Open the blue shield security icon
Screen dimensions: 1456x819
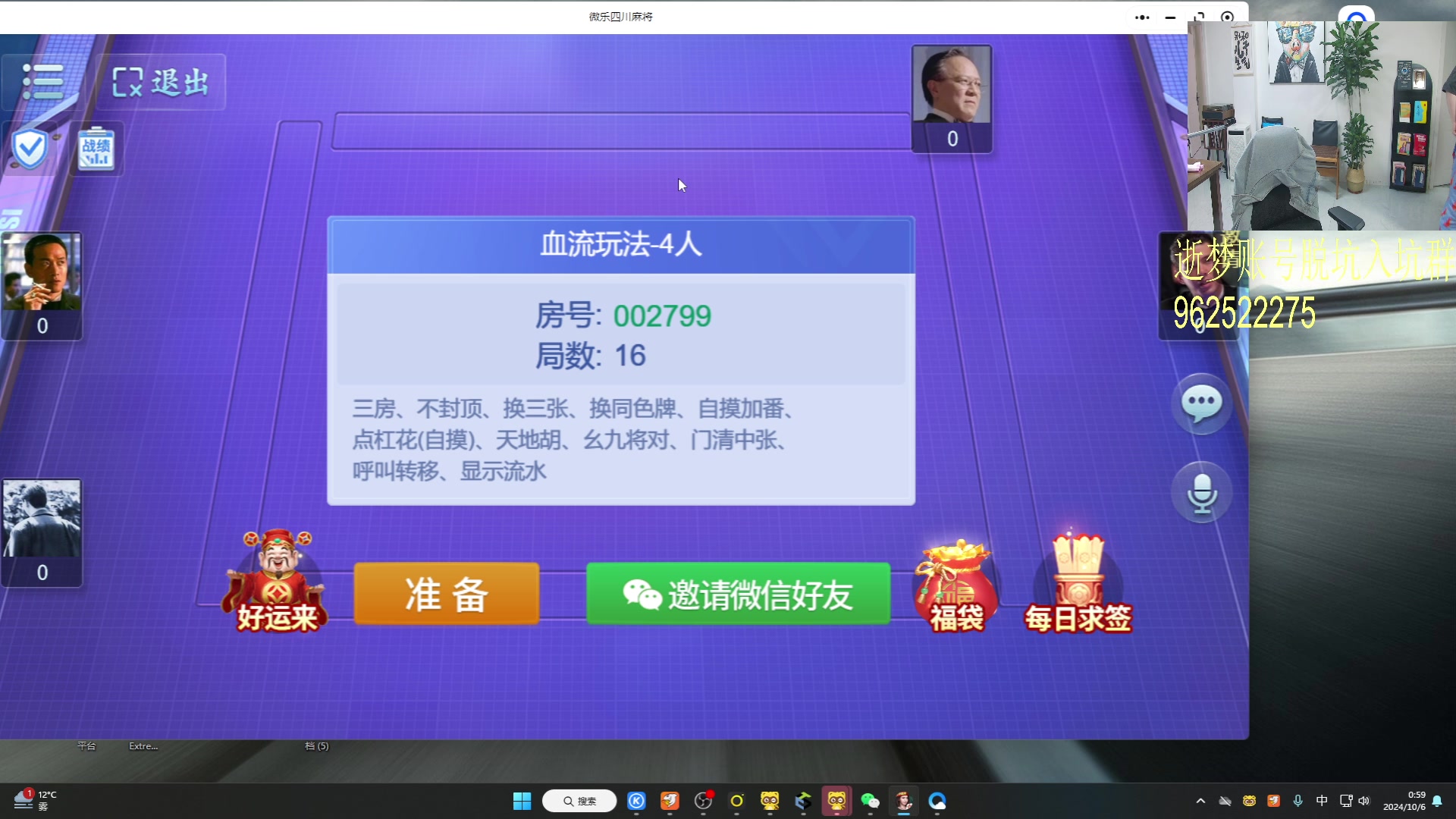tap(30, 149)
